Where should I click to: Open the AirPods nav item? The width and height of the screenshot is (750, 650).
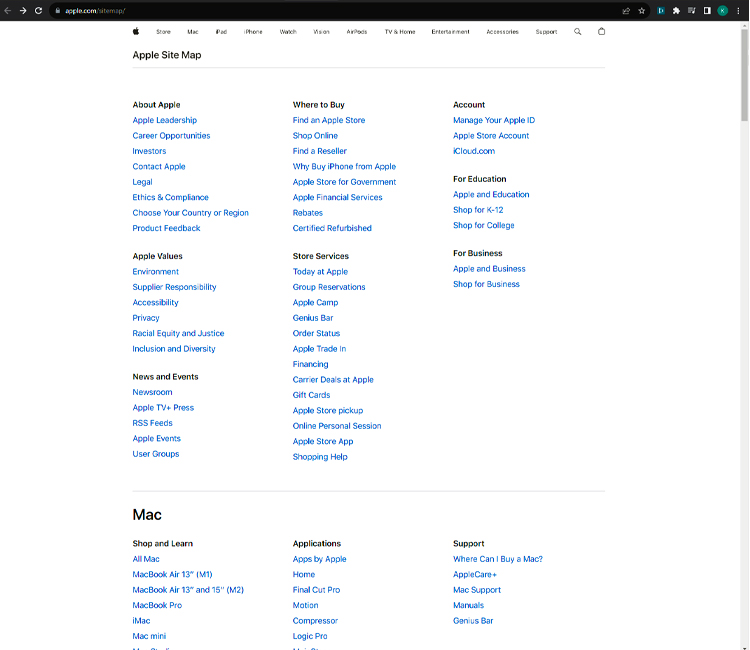(x=357, y=32)
